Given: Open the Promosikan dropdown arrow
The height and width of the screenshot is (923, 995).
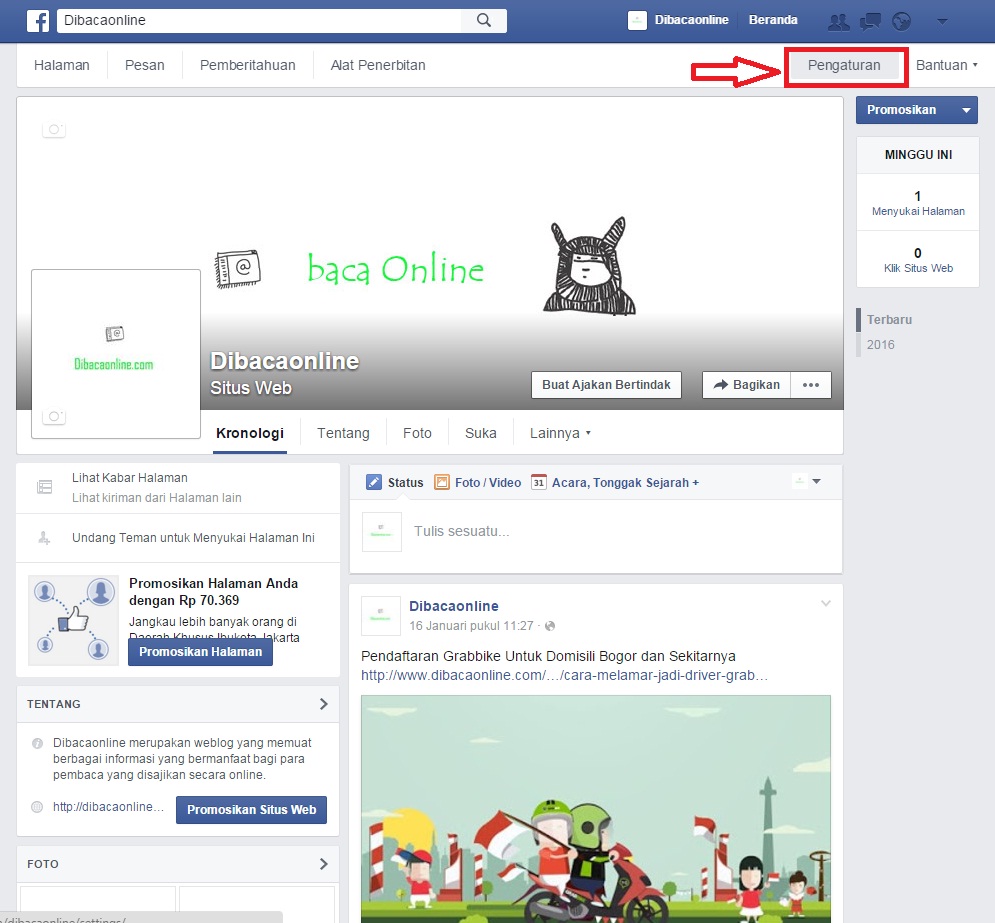Looking at the screenshot, I should click(x=966, y=110).
